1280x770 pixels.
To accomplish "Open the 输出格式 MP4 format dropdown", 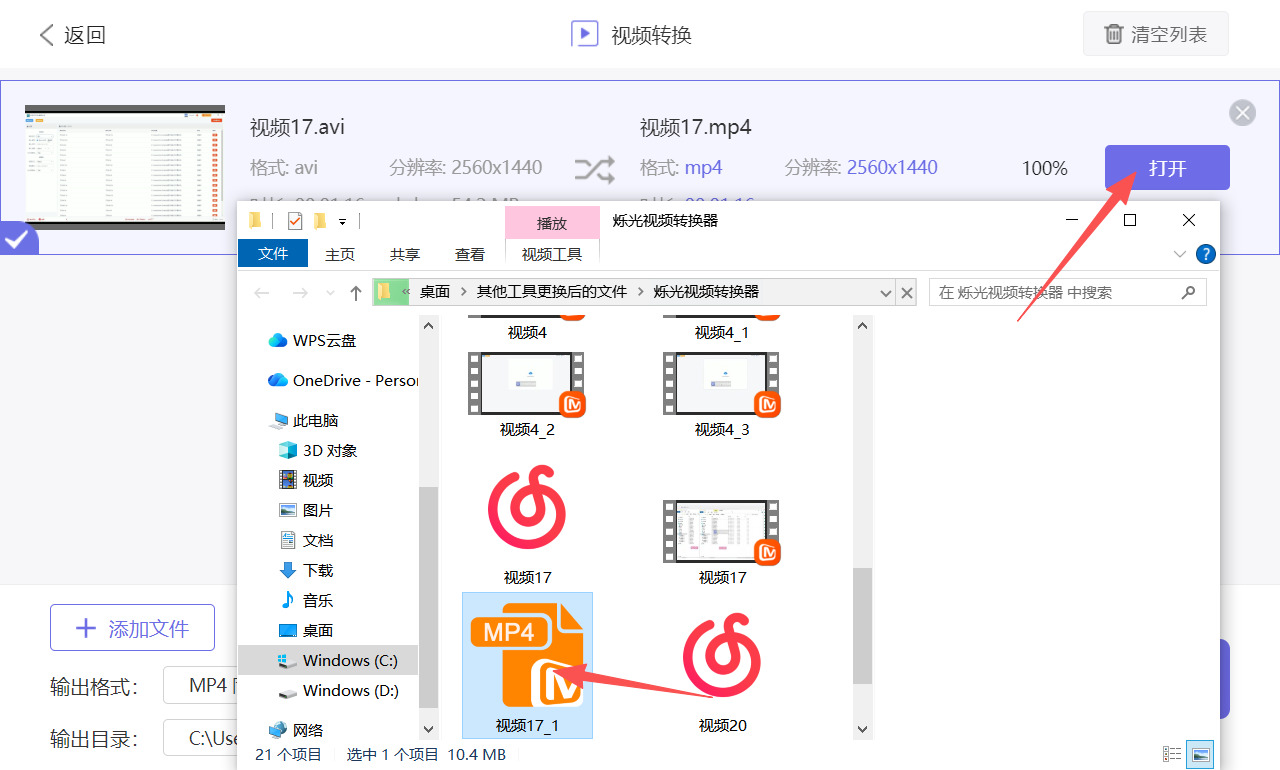I will [200, 686].
